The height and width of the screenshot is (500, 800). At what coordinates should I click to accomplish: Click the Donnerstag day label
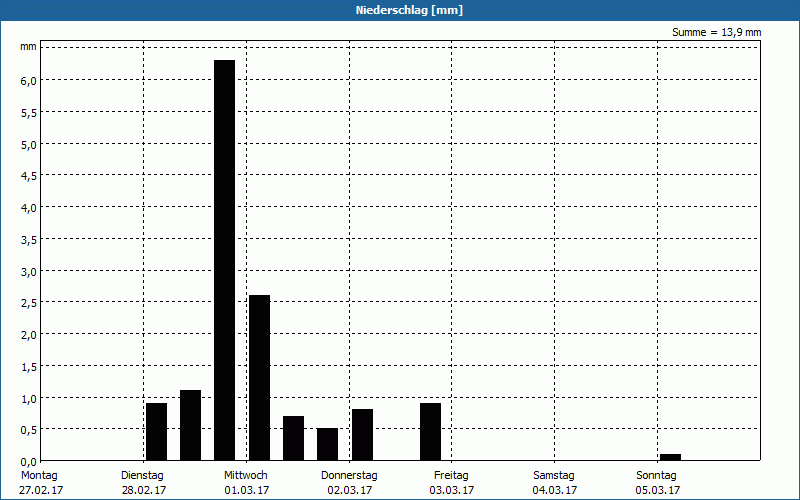pyautogui.click(x=349, y=476)
